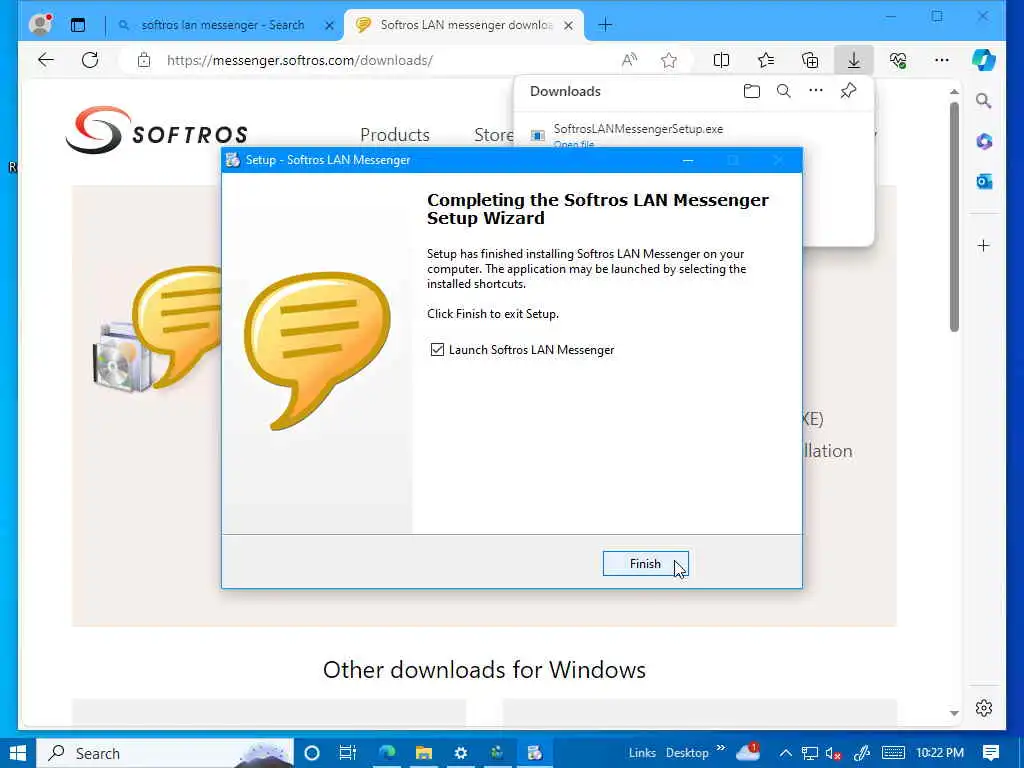Click SoftrosLANMessengerSetup.exe download entry
The width and height of the screenshot is (1024, 768).
tap(638, 129)
